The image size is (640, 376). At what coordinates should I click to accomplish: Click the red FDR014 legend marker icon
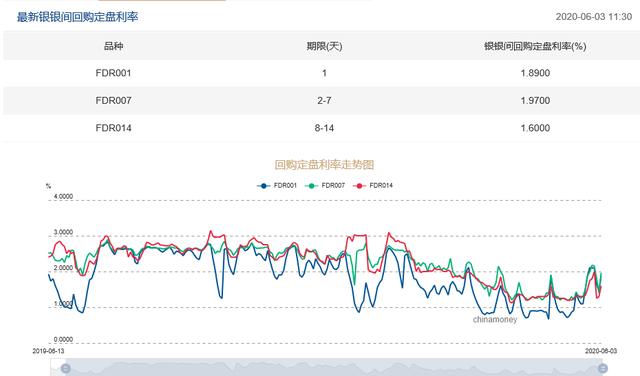point(360,186)
